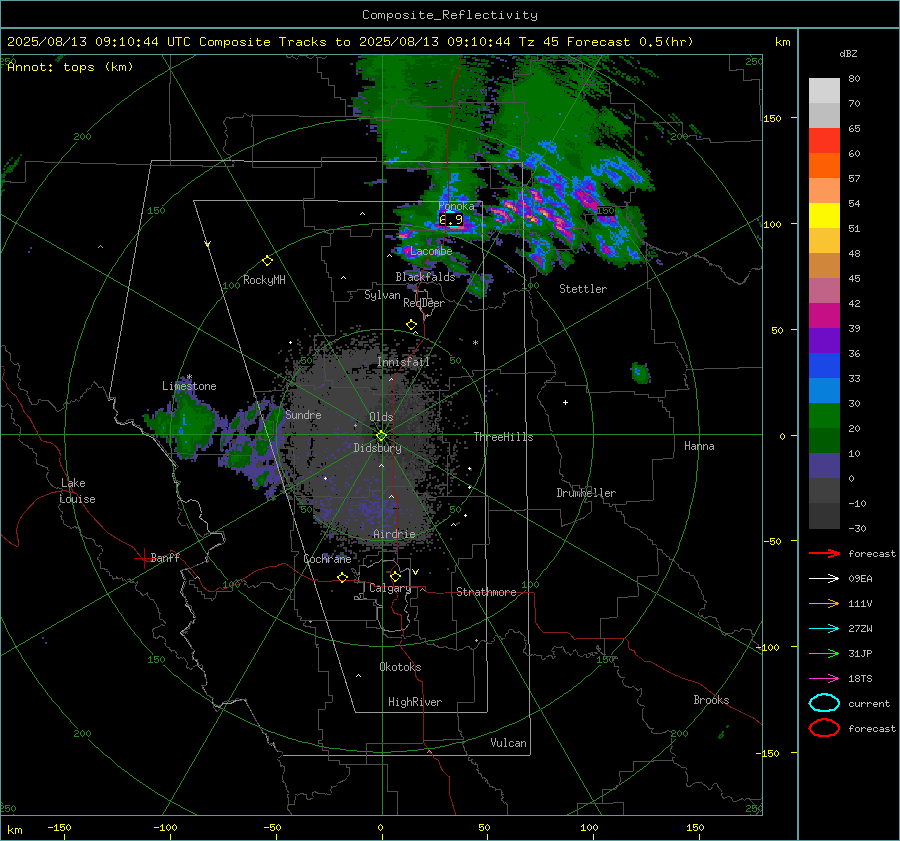This screenshot has height=841, width=900.
Task: Click the dBZ legend heading
Action: tap(848, 54)
